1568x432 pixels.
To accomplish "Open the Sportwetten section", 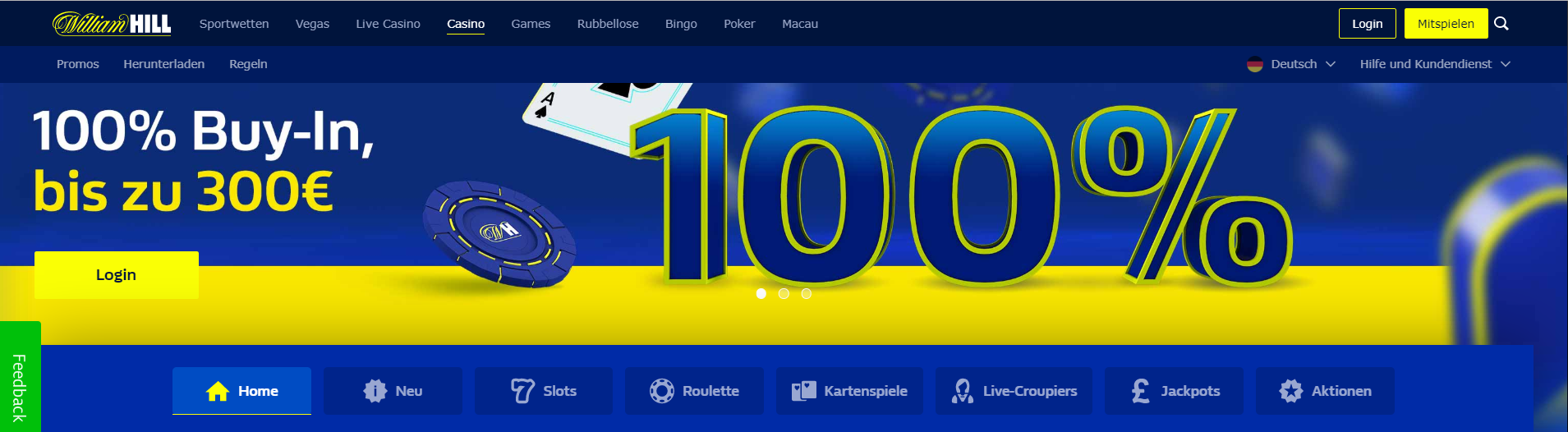I will 234,24.
